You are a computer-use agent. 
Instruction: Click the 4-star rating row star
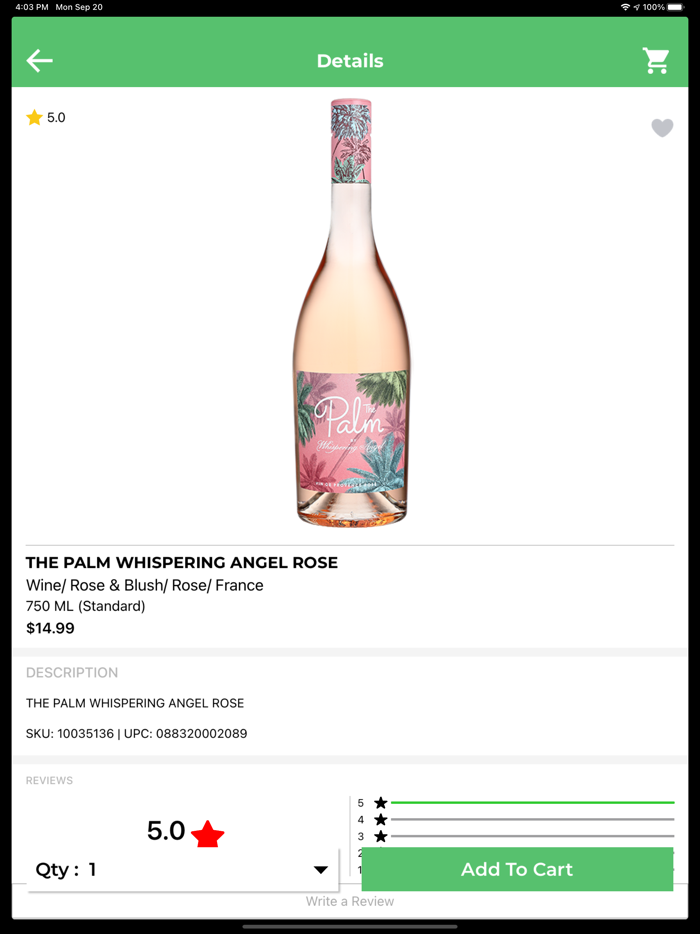click(380, 820)
